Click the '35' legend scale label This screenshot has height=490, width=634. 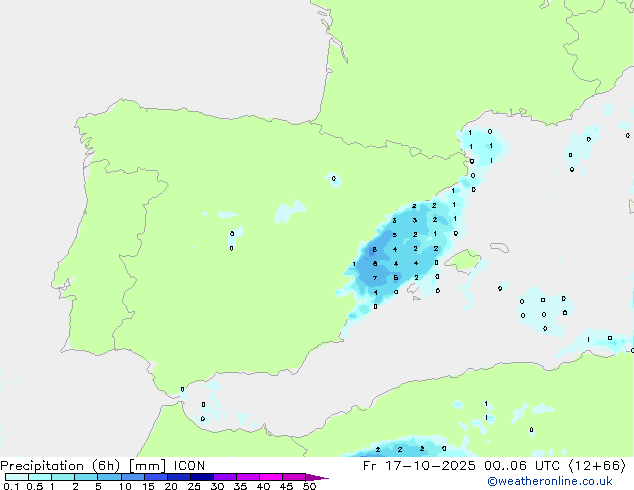[240, 486]
